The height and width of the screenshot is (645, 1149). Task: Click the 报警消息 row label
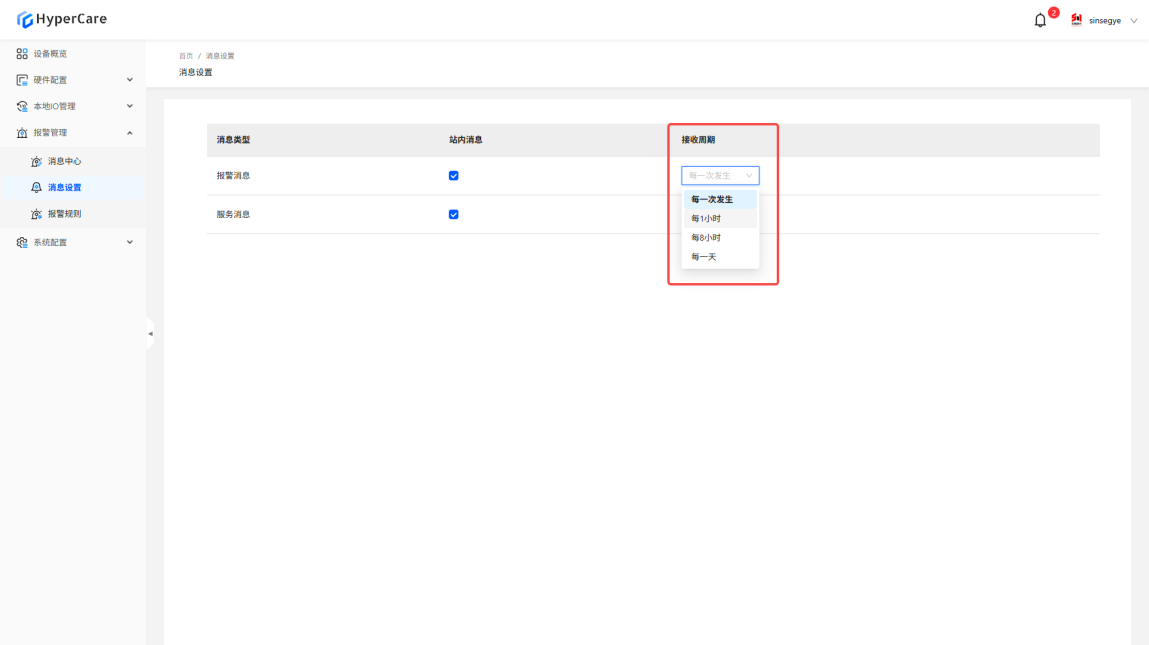pyautogui.click(x=233, y=176)
